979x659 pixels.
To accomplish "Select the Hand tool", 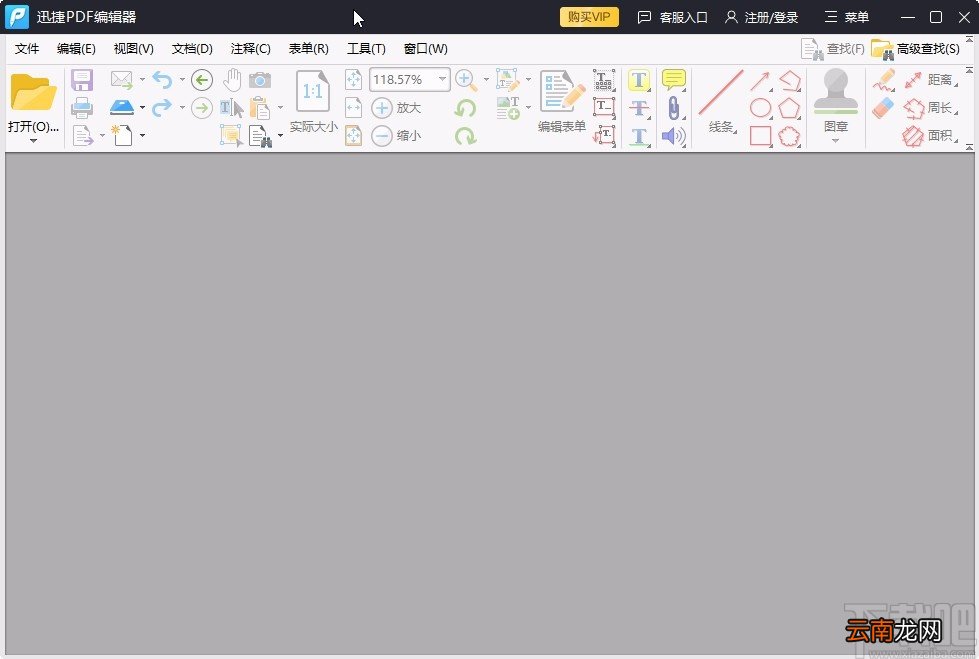I will point(232,80).
